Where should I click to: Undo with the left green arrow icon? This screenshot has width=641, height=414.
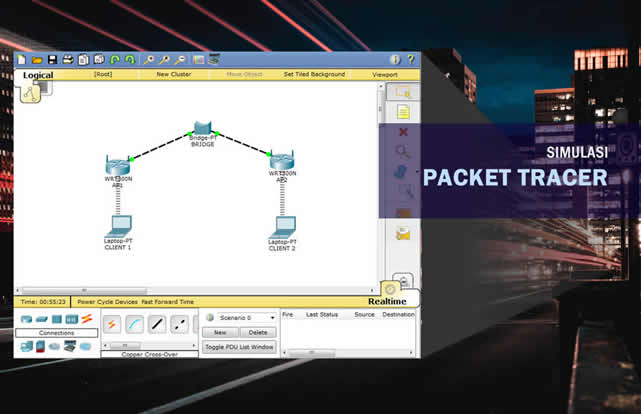click(115, 60)
